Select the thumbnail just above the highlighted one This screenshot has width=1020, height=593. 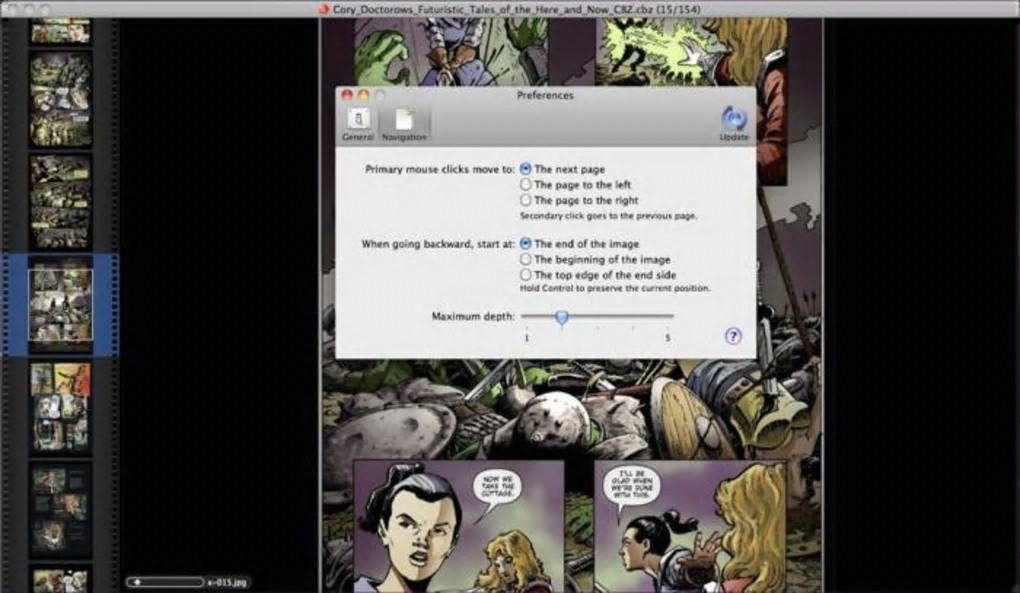(x=60, y=202)
